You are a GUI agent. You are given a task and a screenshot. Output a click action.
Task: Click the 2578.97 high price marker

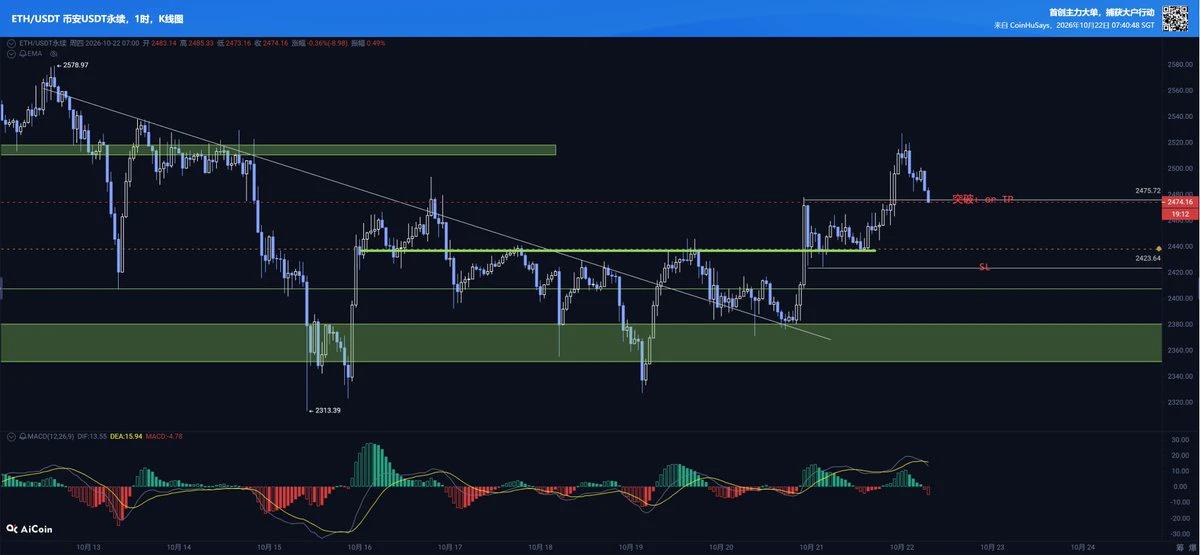[71, 65]
